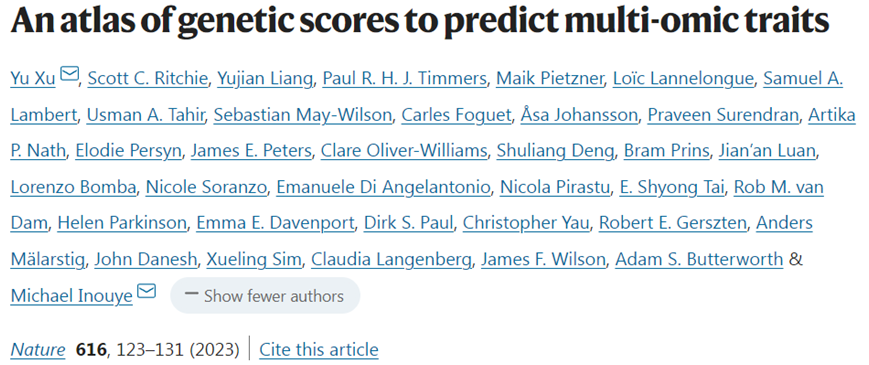
Task: Open author Scott C. Ritchie's profile
Action: tap(147, 79)
